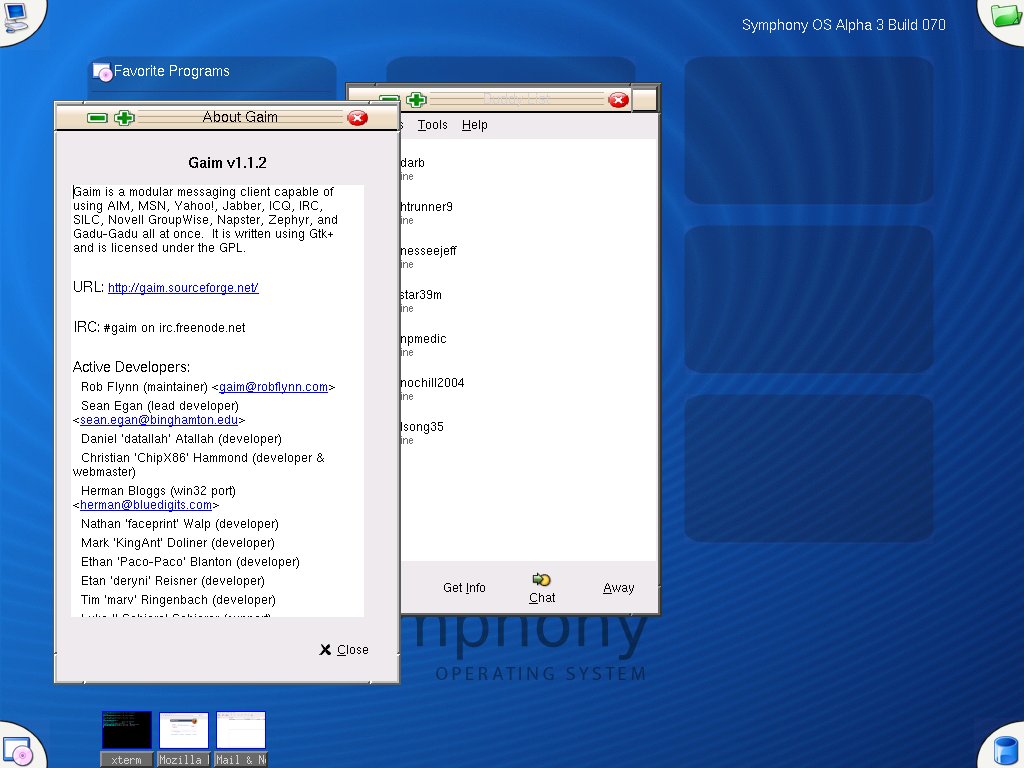Open the programs disc corner icon
Screen dimensions: 1024x768
point(16,752)
